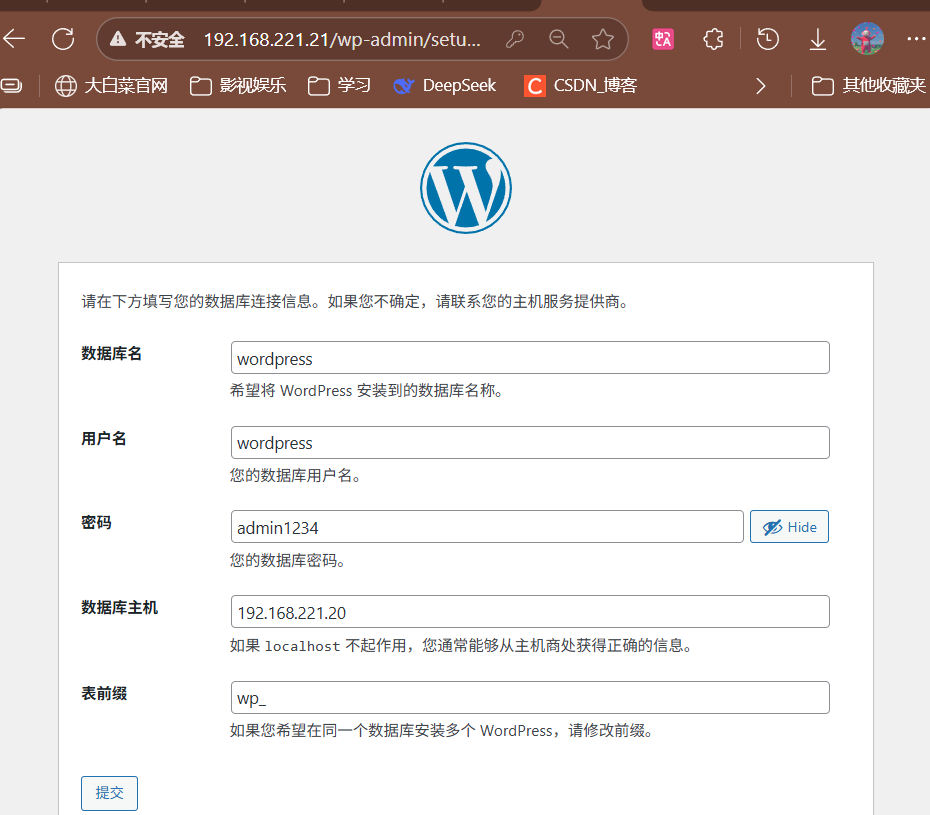930x815 pixels.
Task: Click the 用户名 input field
Action: tap(530, 442)
